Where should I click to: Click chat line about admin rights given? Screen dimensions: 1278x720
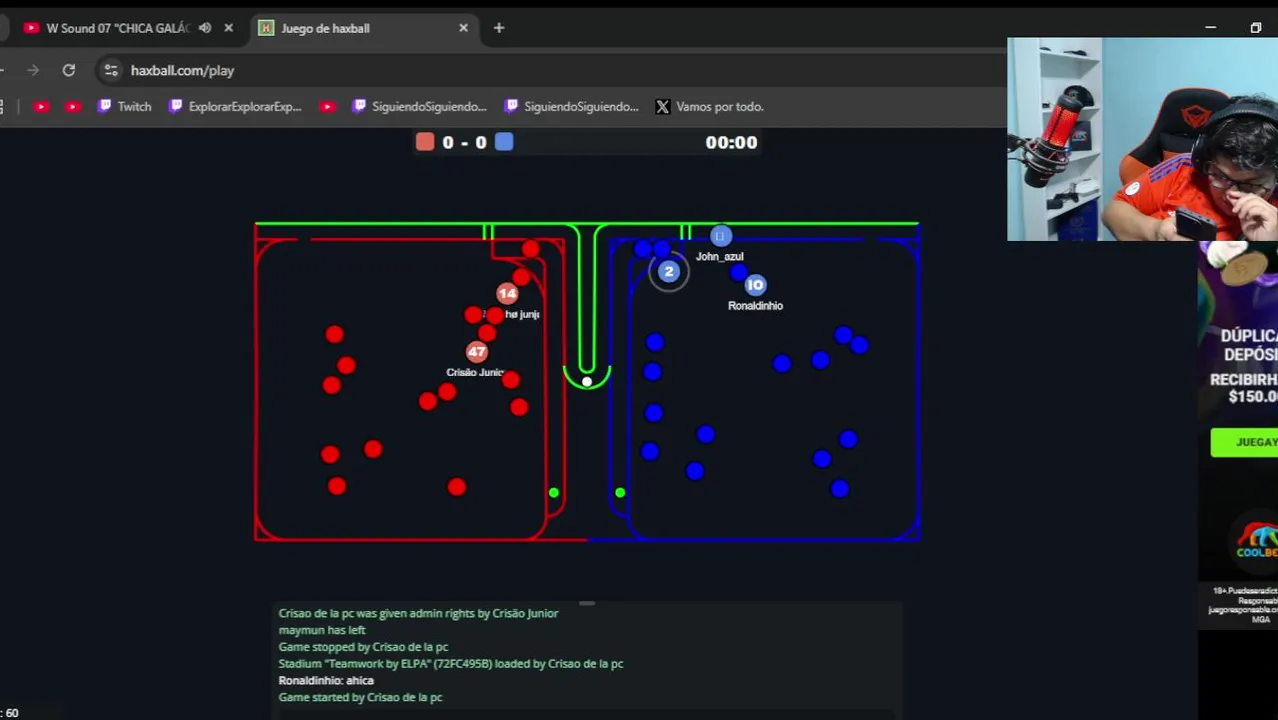click(418, 613)
